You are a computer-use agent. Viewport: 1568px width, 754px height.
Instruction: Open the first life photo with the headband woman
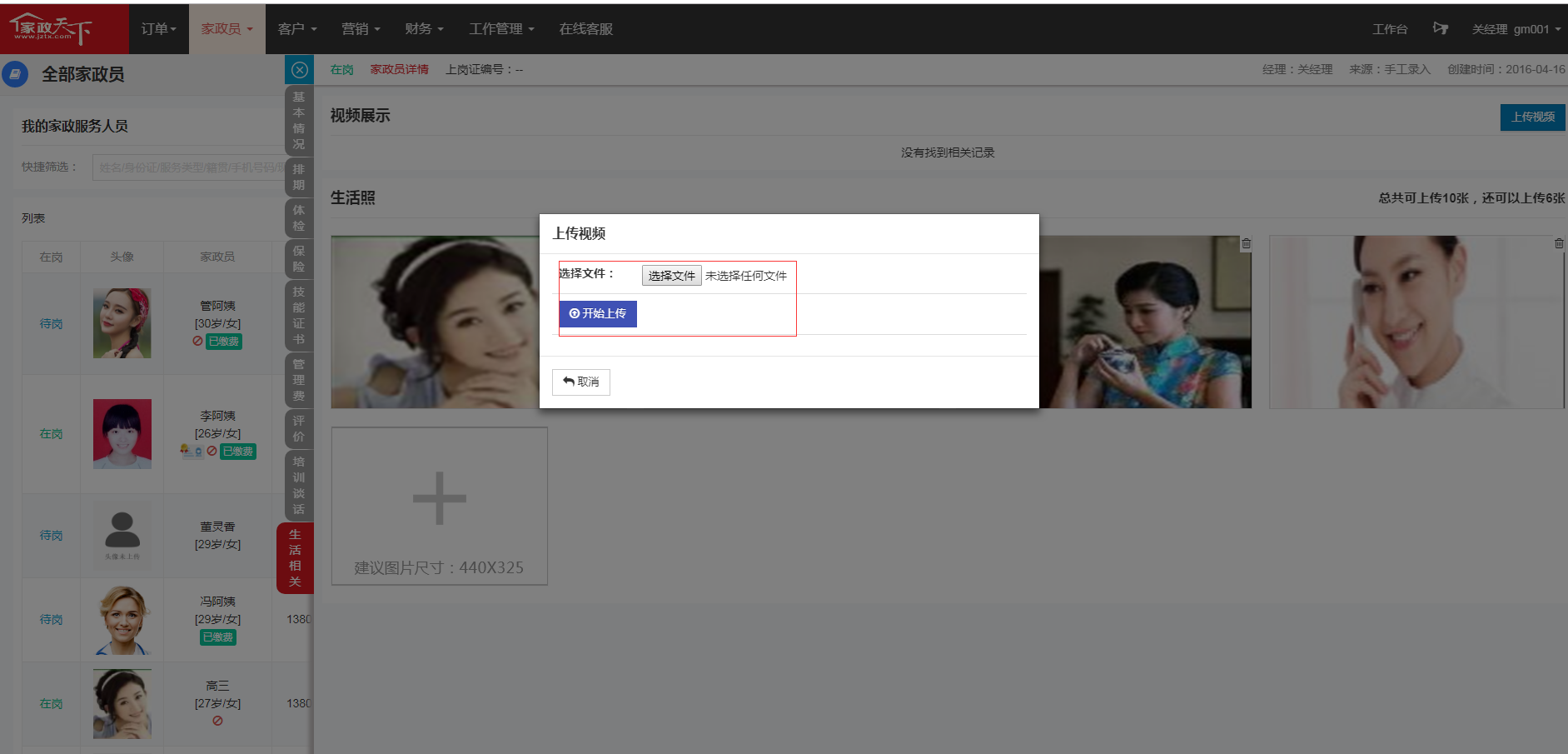coord(435,322)
